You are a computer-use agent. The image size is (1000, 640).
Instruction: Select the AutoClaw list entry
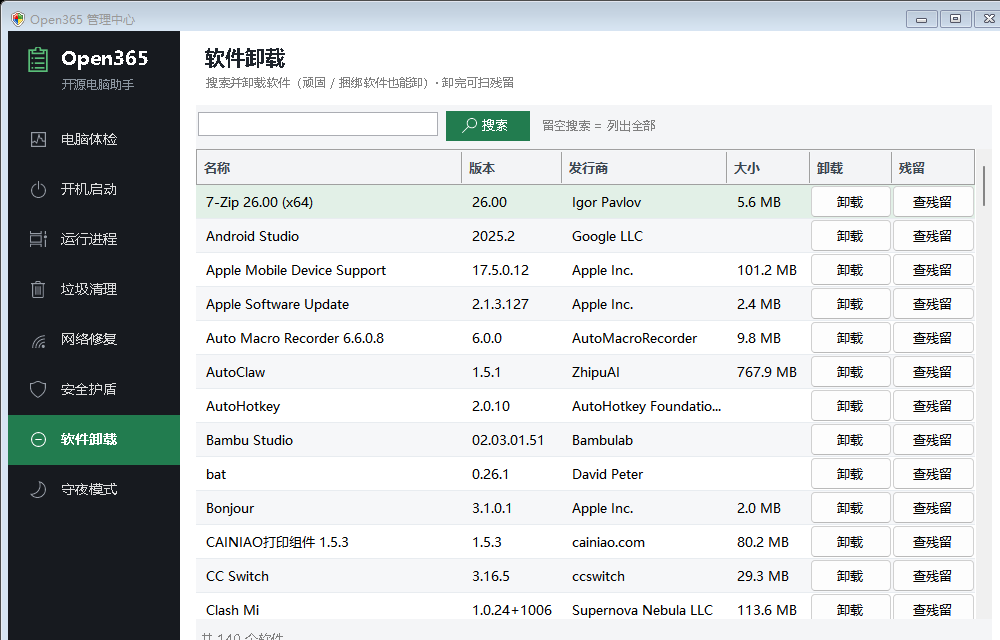pos(235,372)
